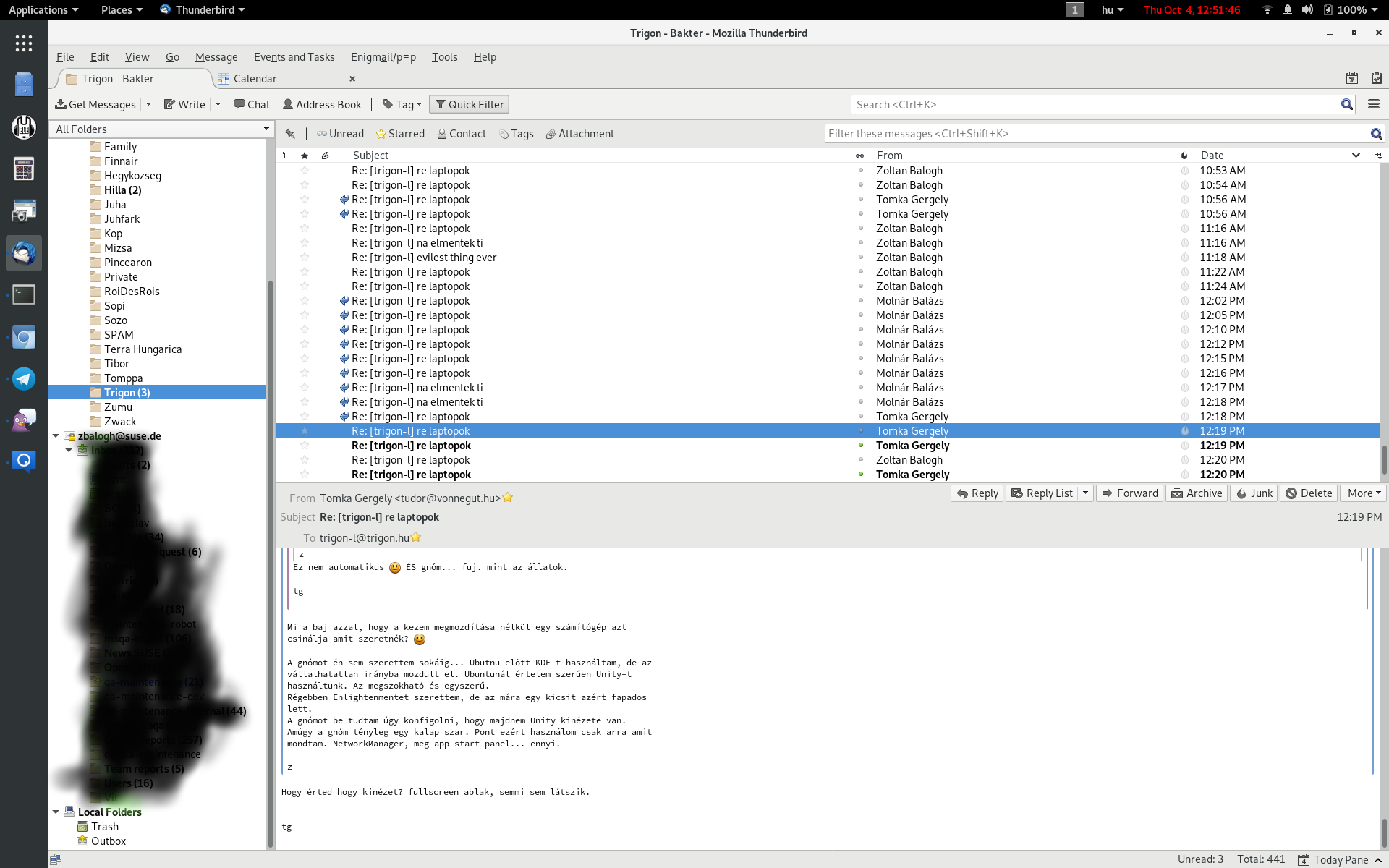Viewport: 1389px width, 868px height.
Task: Open Thunderbird hamburger menu
Action: point(1374,104)
